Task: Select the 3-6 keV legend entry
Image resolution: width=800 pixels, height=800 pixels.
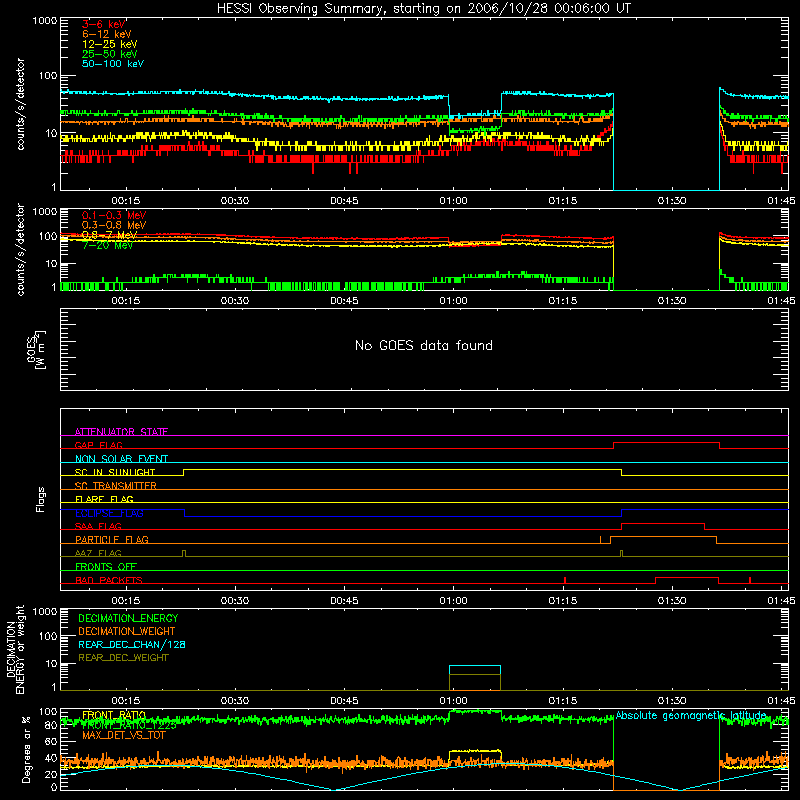Action: tap(104, 24)
